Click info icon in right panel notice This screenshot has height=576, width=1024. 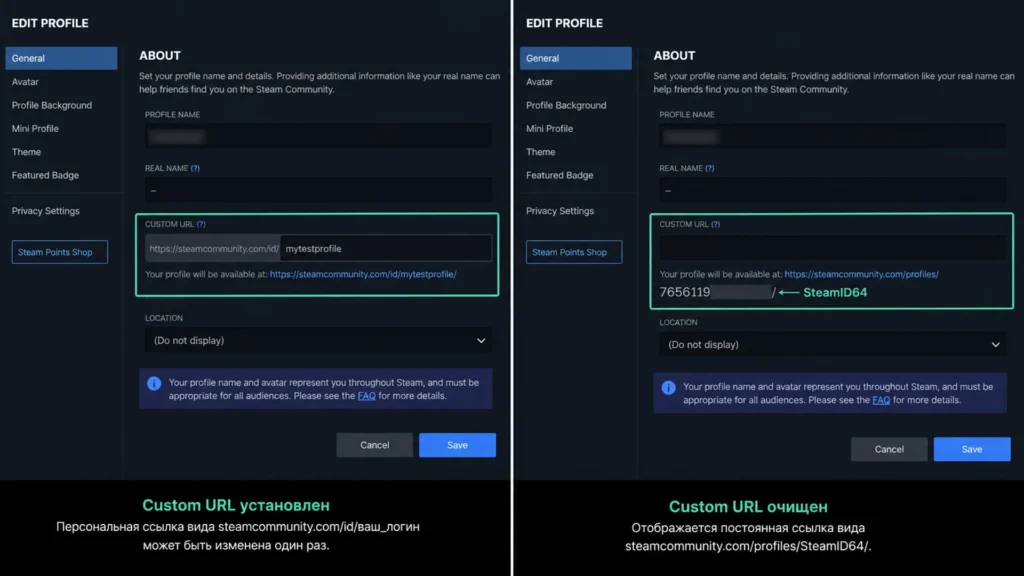click(x=669, y=388)
